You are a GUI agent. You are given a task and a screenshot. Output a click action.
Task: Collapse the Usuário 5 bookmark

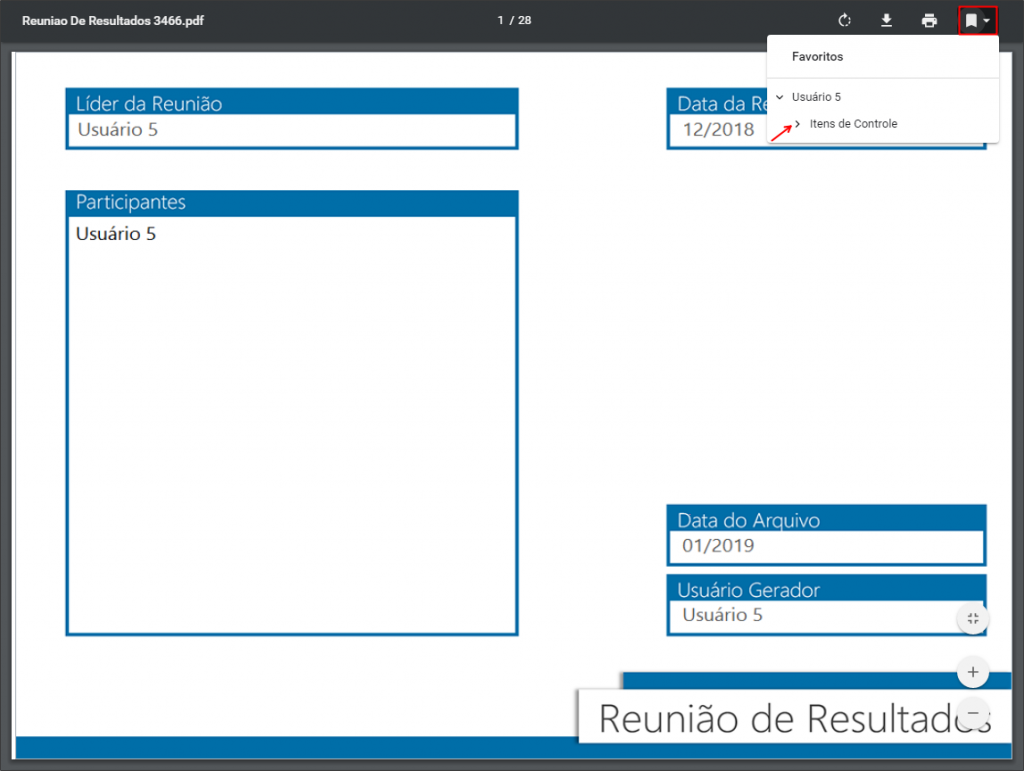pos(780,97)
